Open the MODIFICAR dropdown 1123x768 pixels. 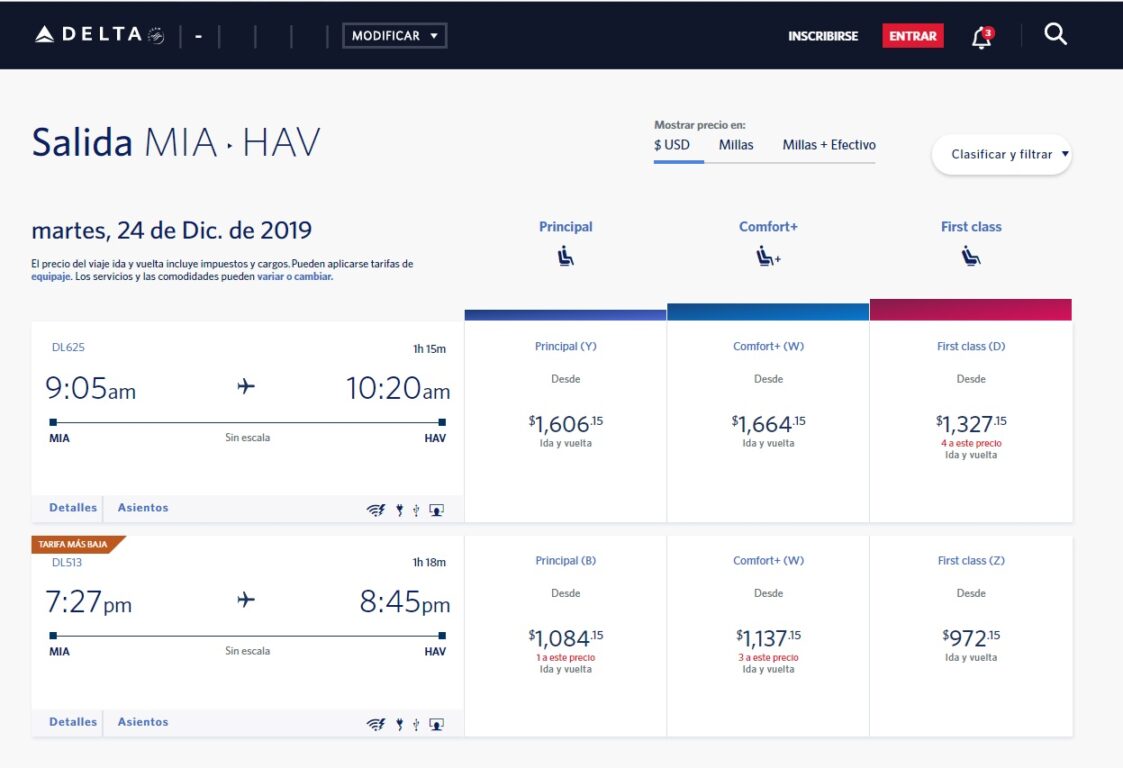395,36
